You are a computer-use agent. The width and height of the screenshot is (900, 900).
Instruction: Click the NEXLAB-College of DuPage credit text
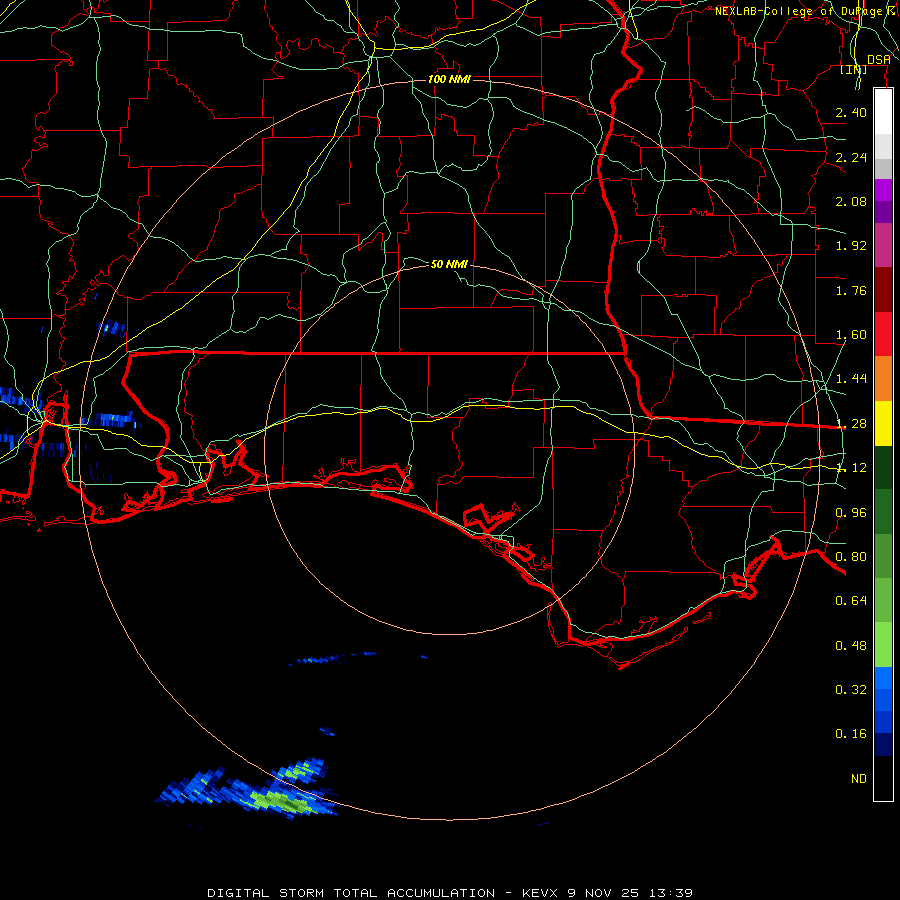click(x=801, y=11)
